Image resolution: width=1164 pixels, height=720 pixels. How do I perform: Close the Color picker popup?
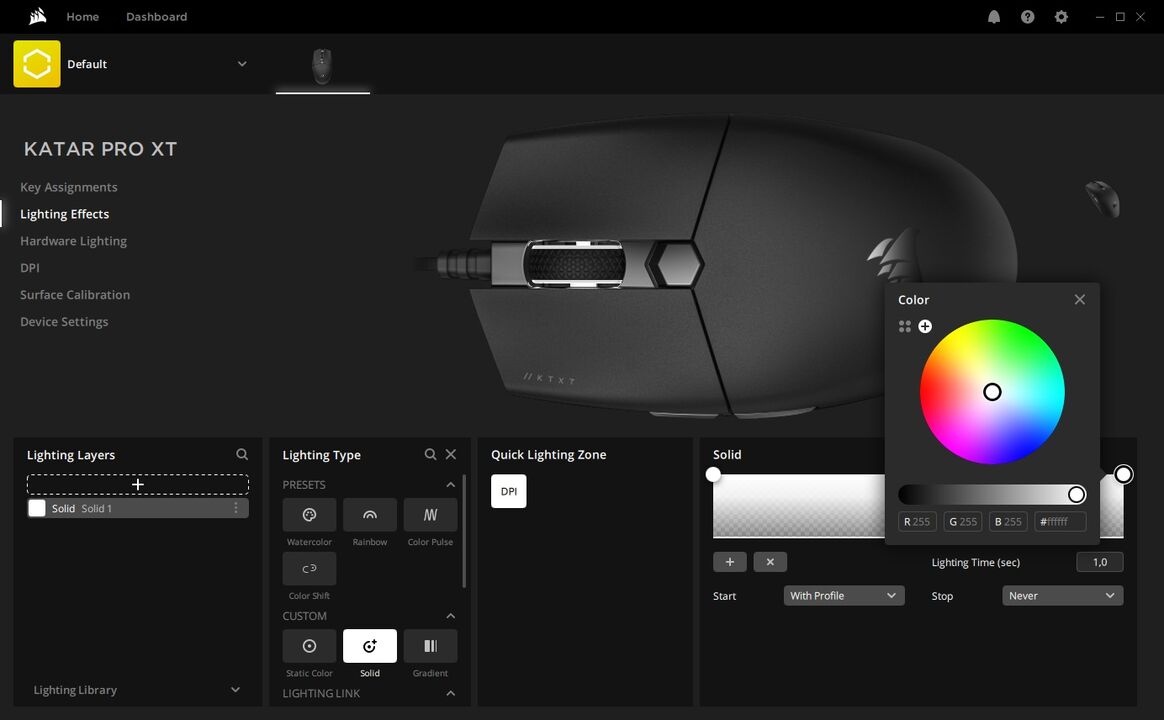[1079, 299]
